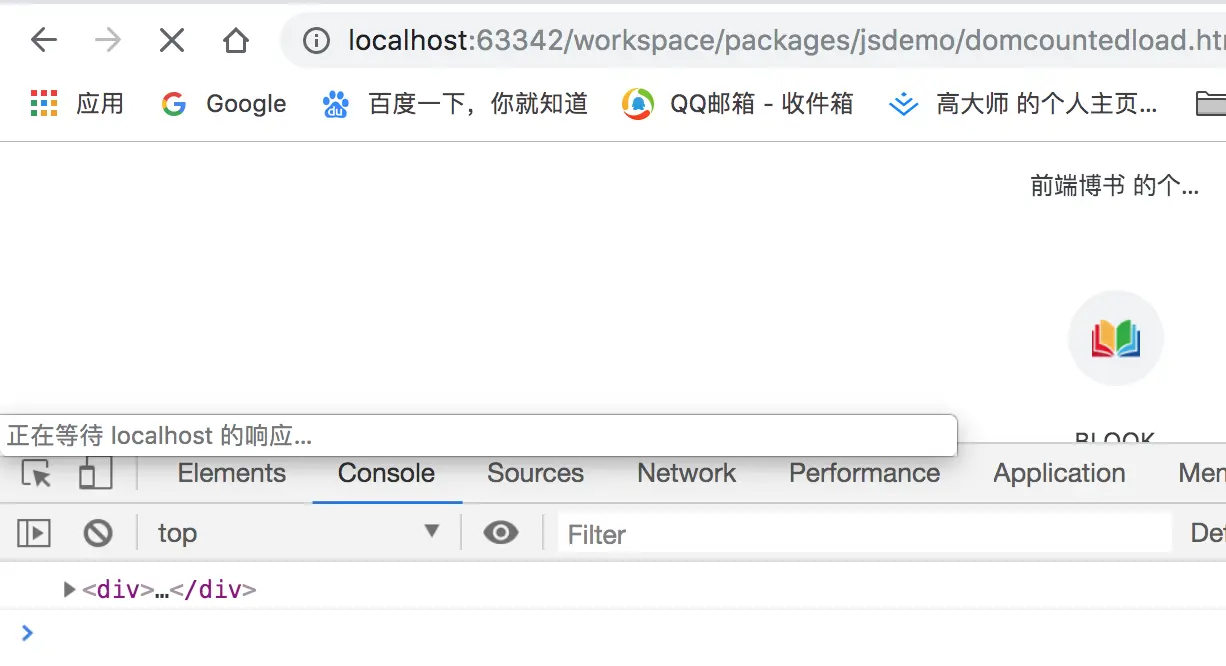The width and height of the screenshot is (1226, 666).
Task: Open the QQ邮箱 bookmark
Action: (x=738, y=104)
